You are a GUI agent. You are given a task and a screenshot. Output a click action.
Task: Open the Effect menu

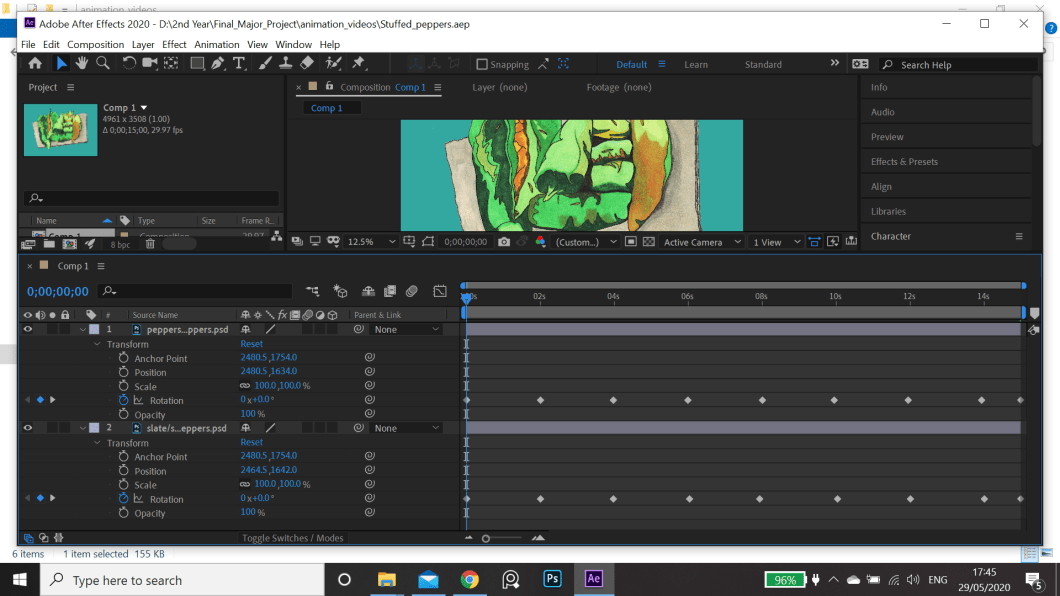tap(174, 44)
